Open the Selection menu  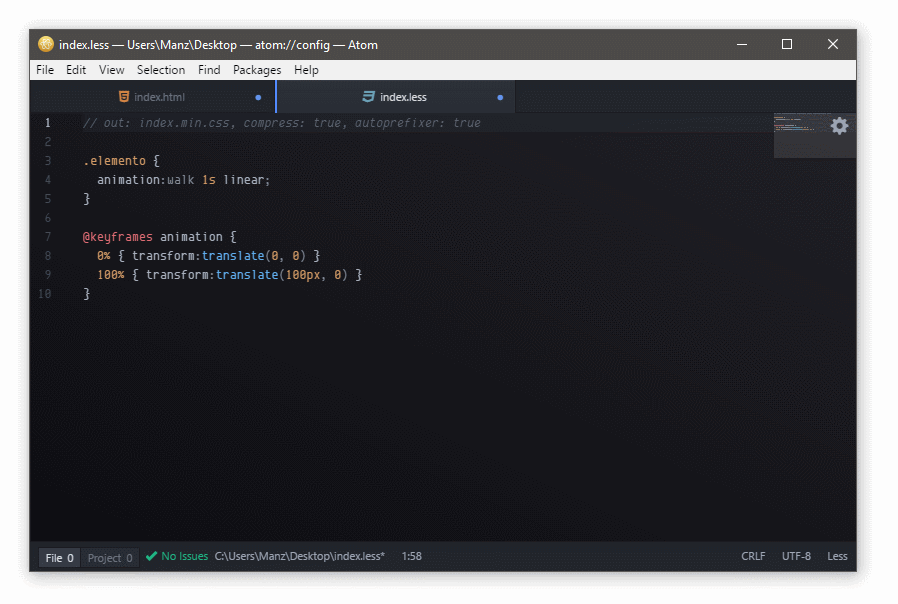(161, 70)
